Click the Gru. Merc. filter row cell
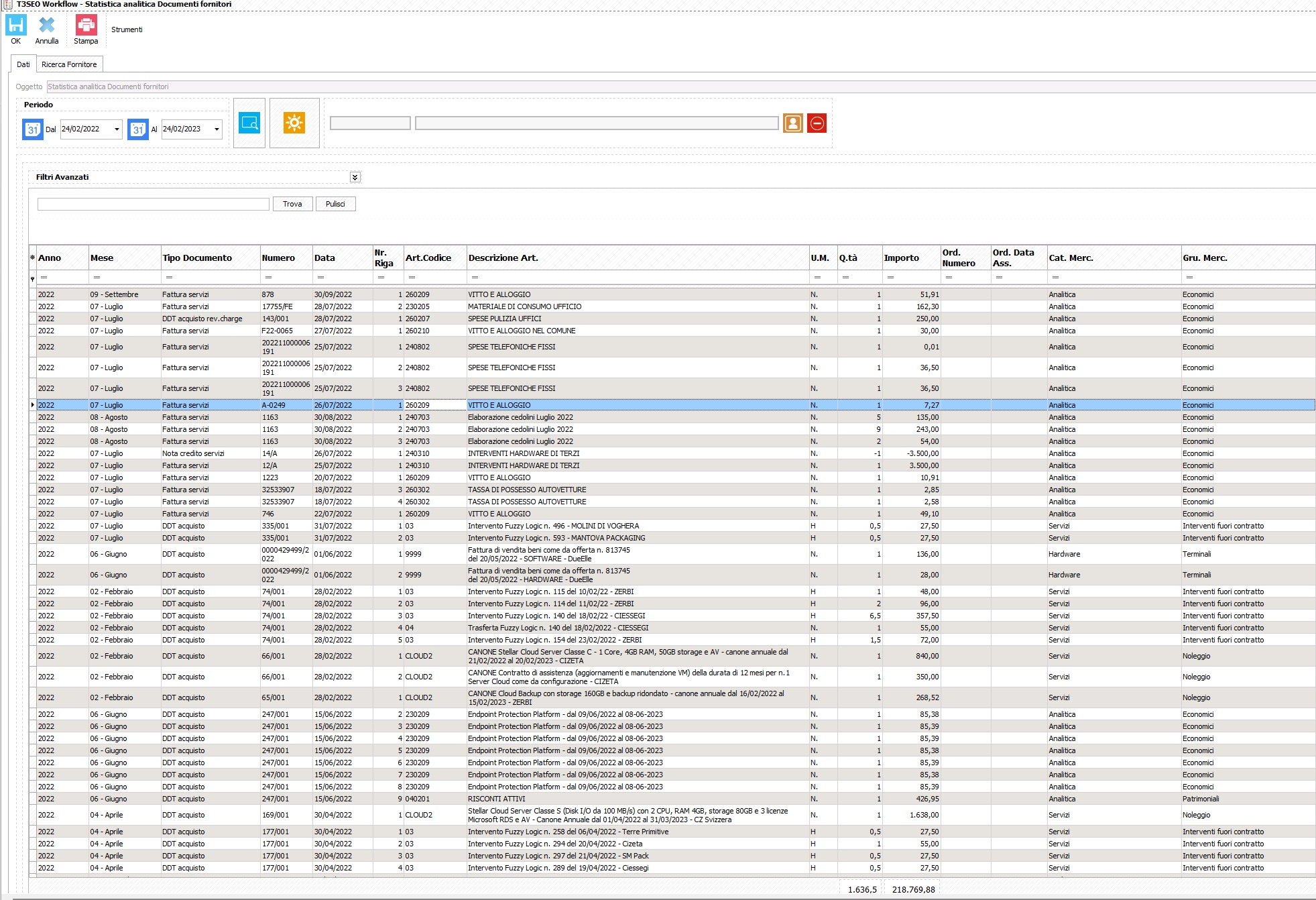Screen dimensions: 1316x900 point(1248,277)
